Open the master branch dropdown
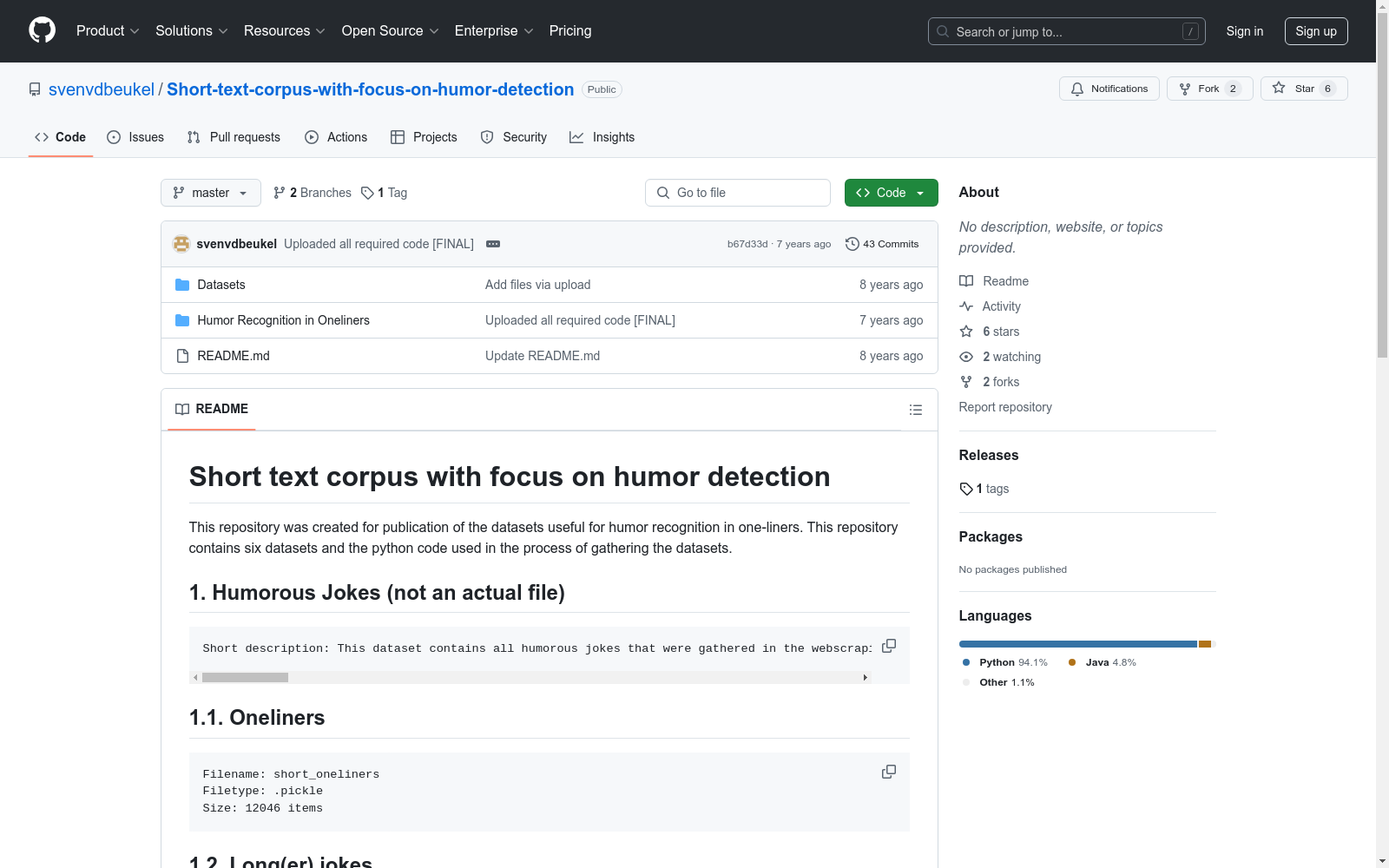Image resolution: width=1389 pixels, height=868 pixels. pos(211,193)
